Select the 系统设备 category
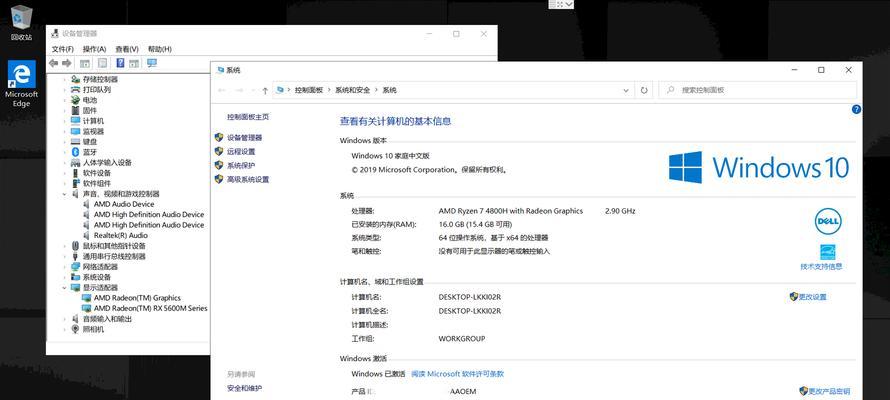Viewport: 890px width, 400px height. point(97,277)
